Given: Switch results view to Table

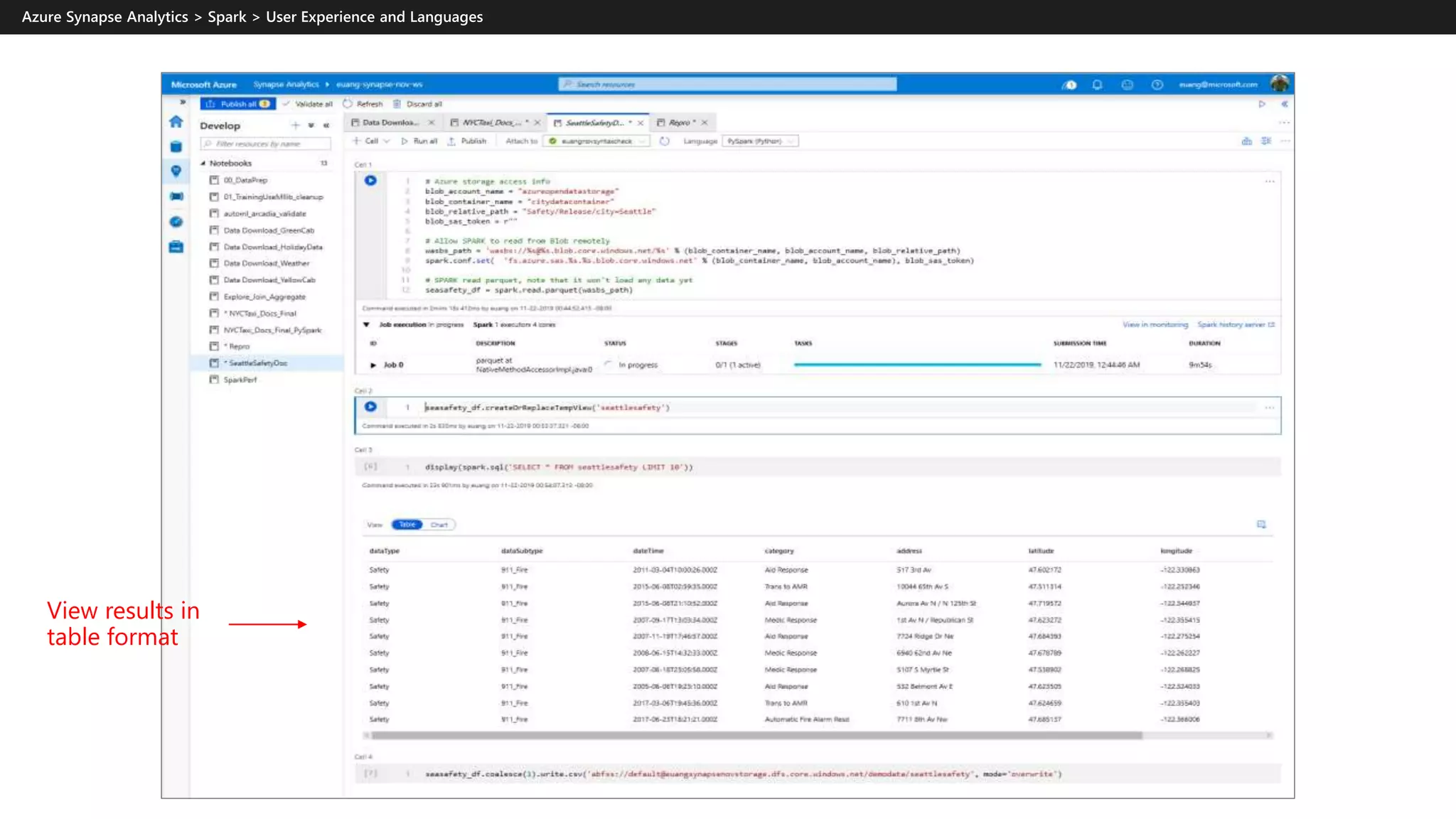Looking at the screenshot, I should pos(407,525).
